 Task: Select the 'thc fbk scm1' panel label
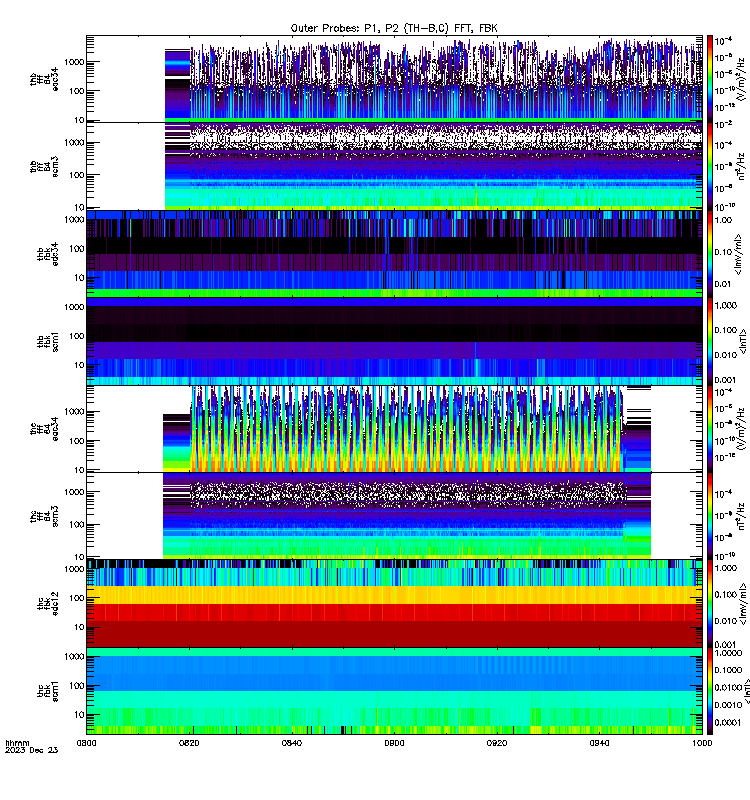(x=48, y=691)
